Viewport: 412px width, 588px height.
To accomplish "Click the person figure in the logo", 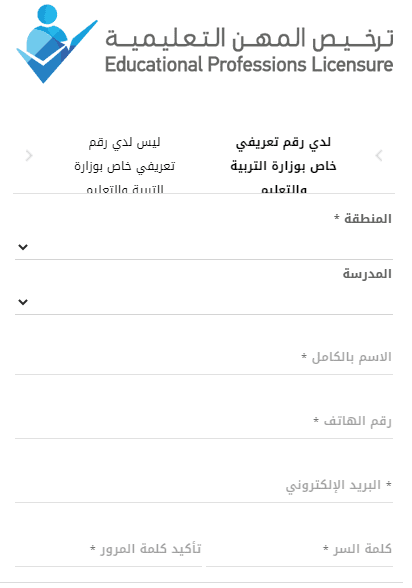I will [x=47, y=32].
